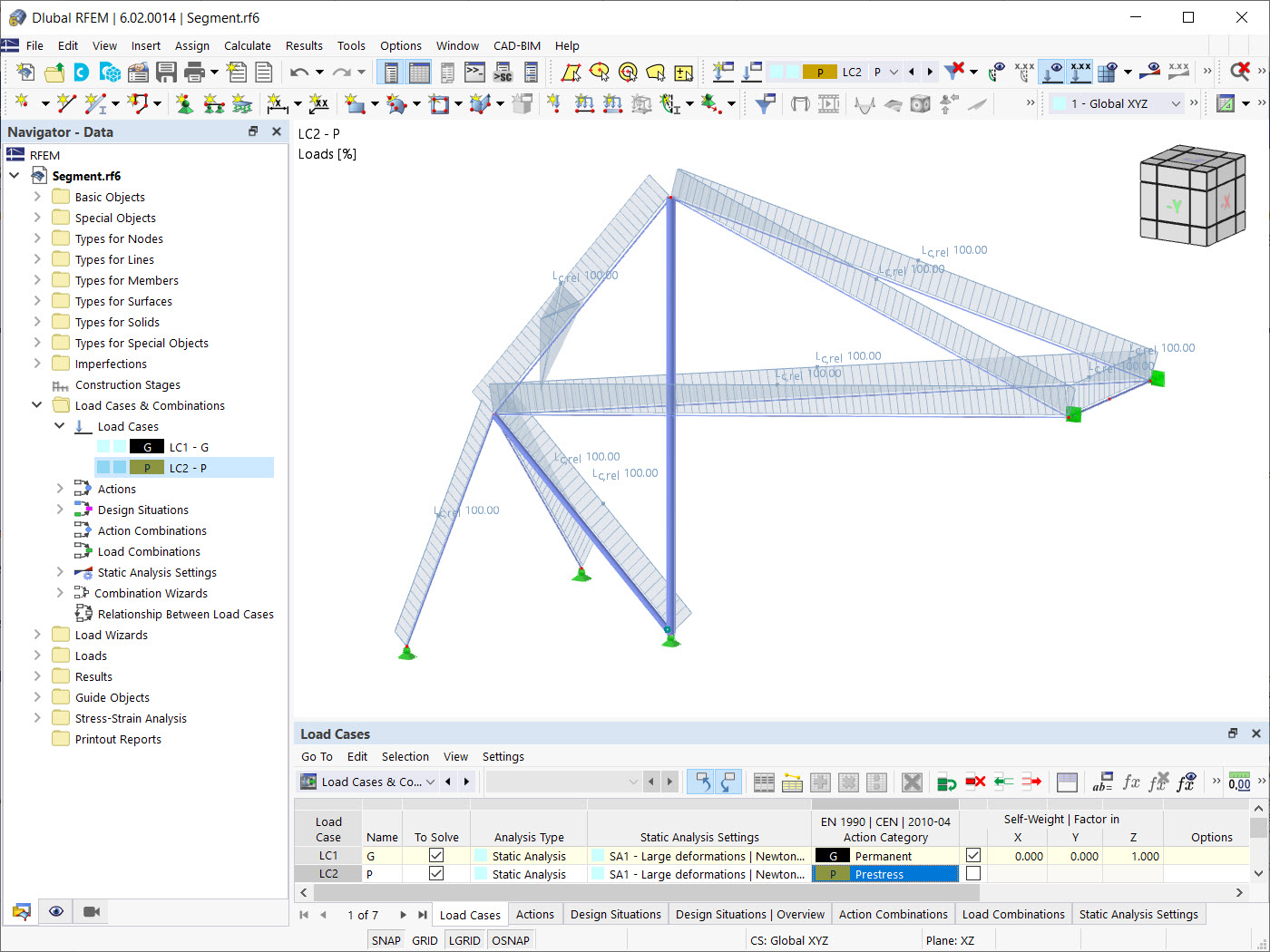Image resolution: width=1270 pixels, height=952 pixels.
Task: Switch to the Load Combinations tab
Action: (x=1013, y=914)
